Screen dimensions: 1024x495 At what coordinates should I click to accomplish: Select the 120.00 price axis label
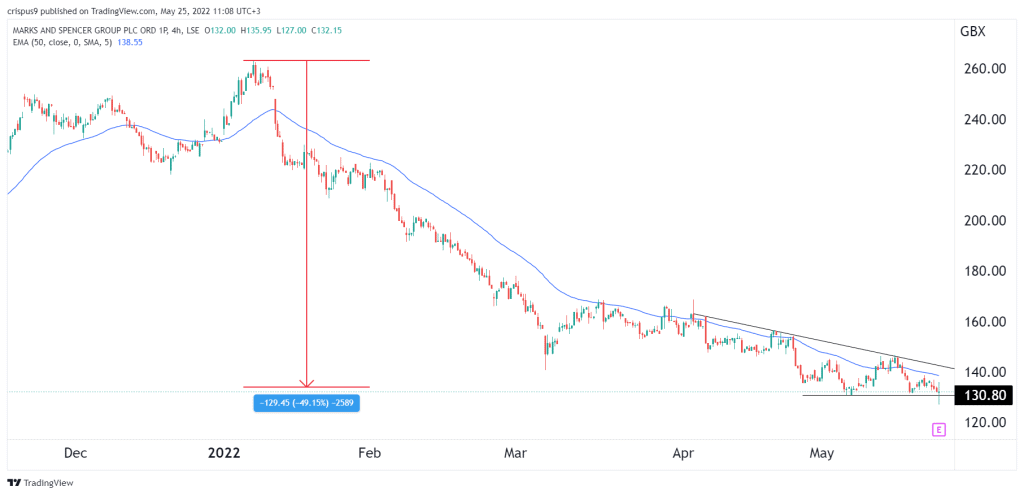click(x=985, y=423)
